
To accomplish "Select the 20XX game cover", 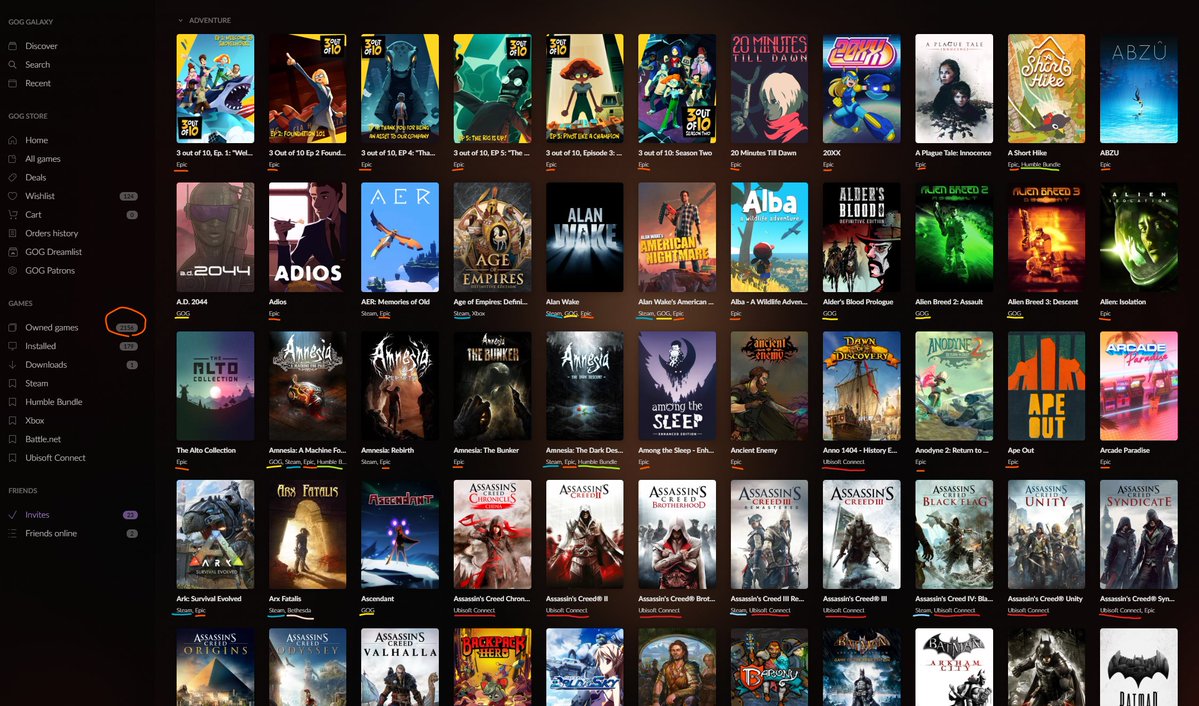I will point(862,88).
